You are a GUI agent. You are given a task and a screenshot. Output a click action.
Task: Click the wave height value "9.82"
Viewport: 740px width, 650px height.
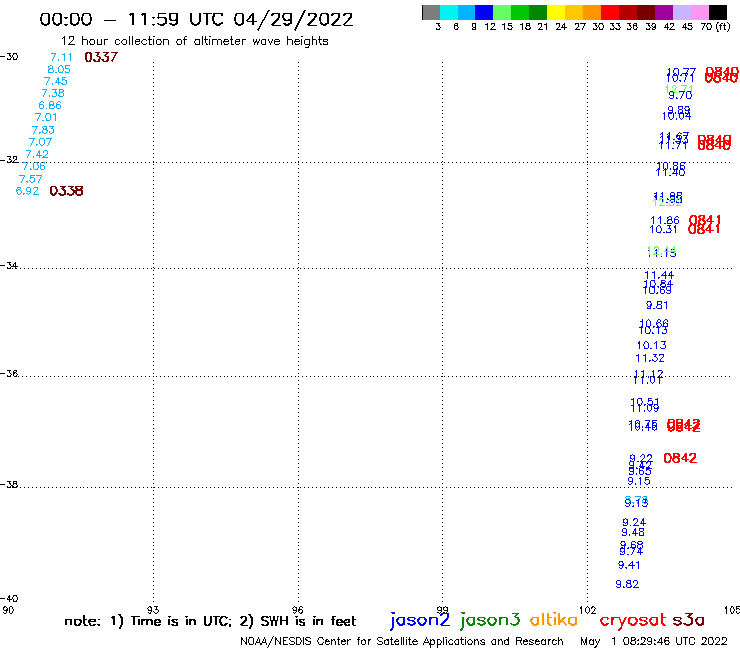click(x=627, y=584)
